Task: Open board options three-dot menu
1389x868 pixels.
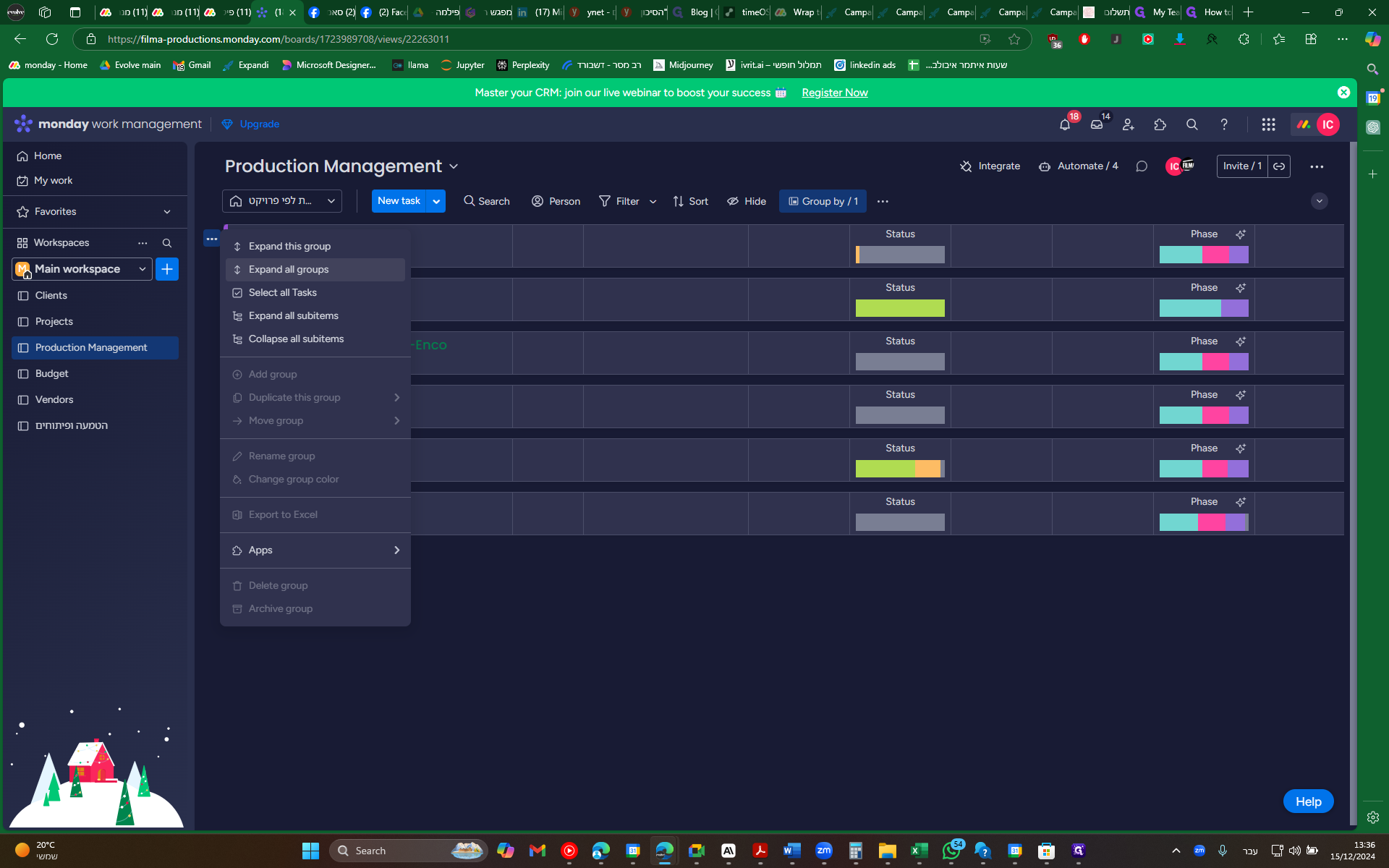Action: click(x=1317, y=166)
